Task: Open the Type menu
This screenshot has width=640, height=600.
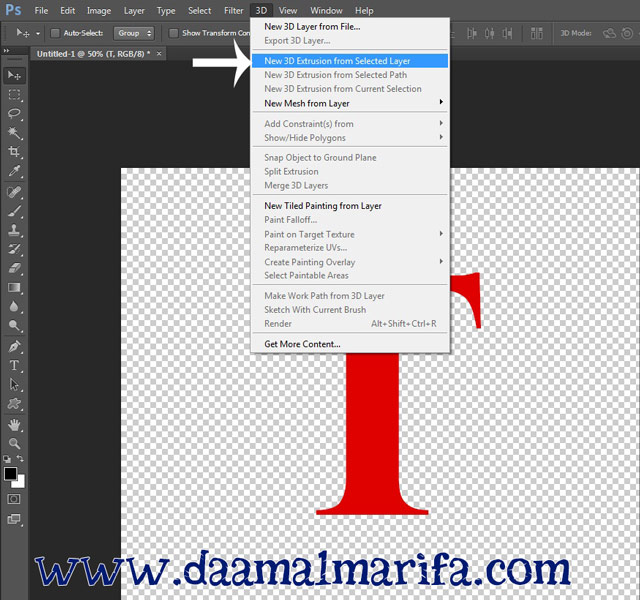Action: pos(166,11)
